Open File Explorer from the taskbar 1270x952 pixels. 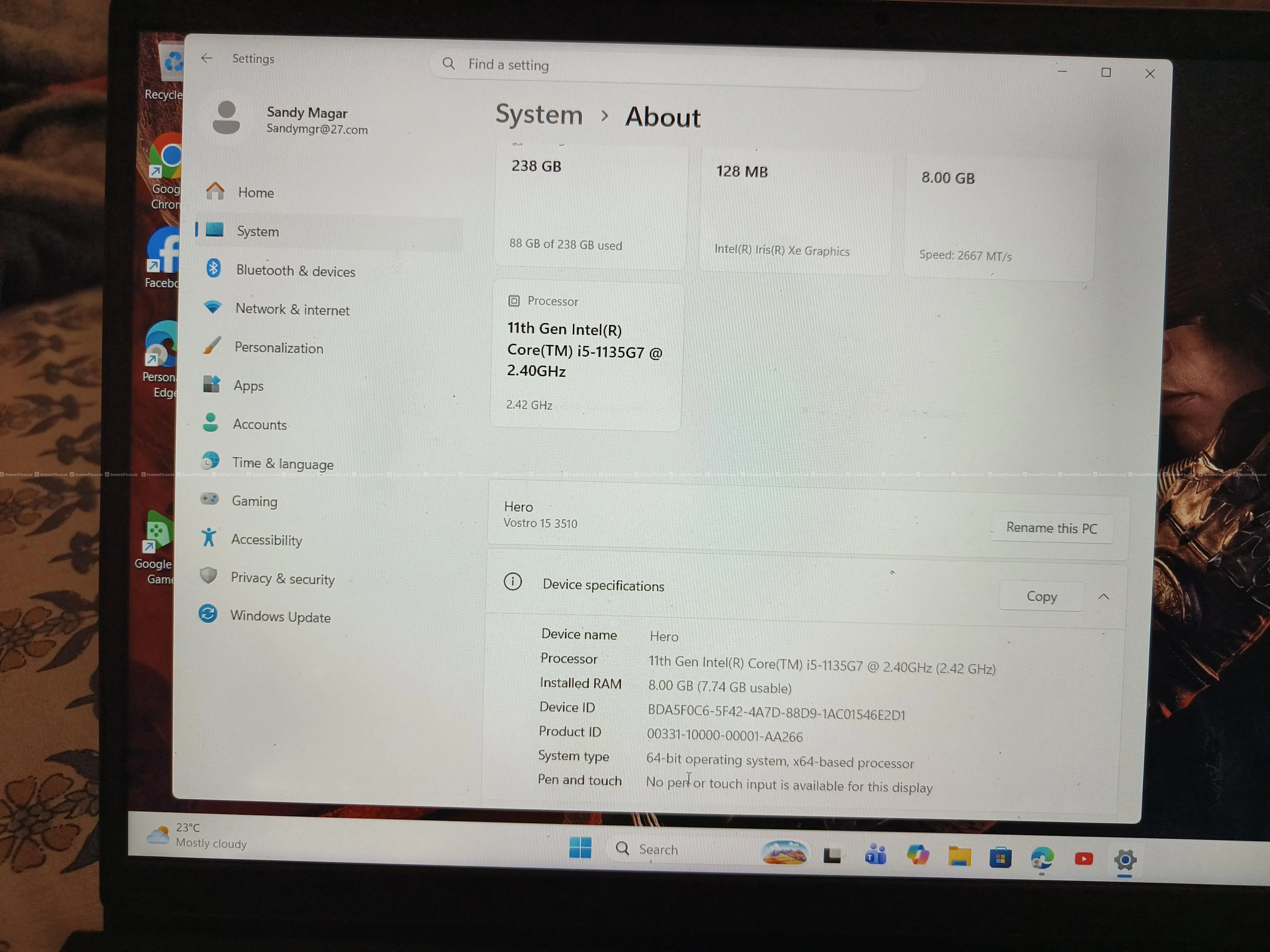[959, 856]
